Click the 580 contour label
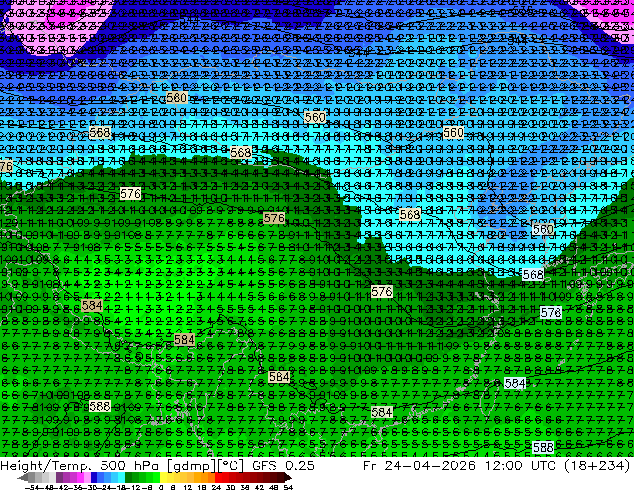The height and width of the screenshot is (490, 634). pos(177,97)
